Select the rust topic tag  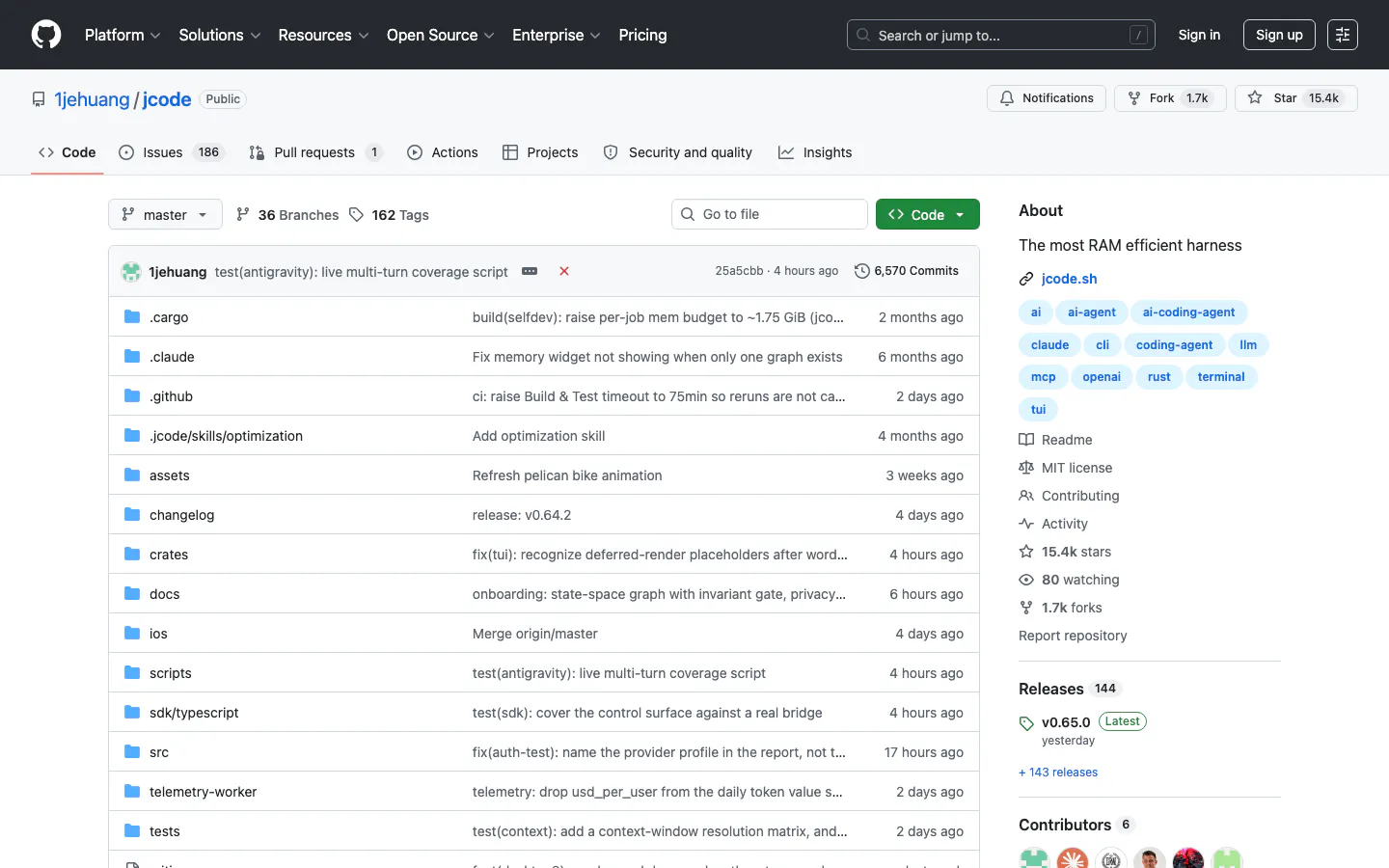[1159, 377]
